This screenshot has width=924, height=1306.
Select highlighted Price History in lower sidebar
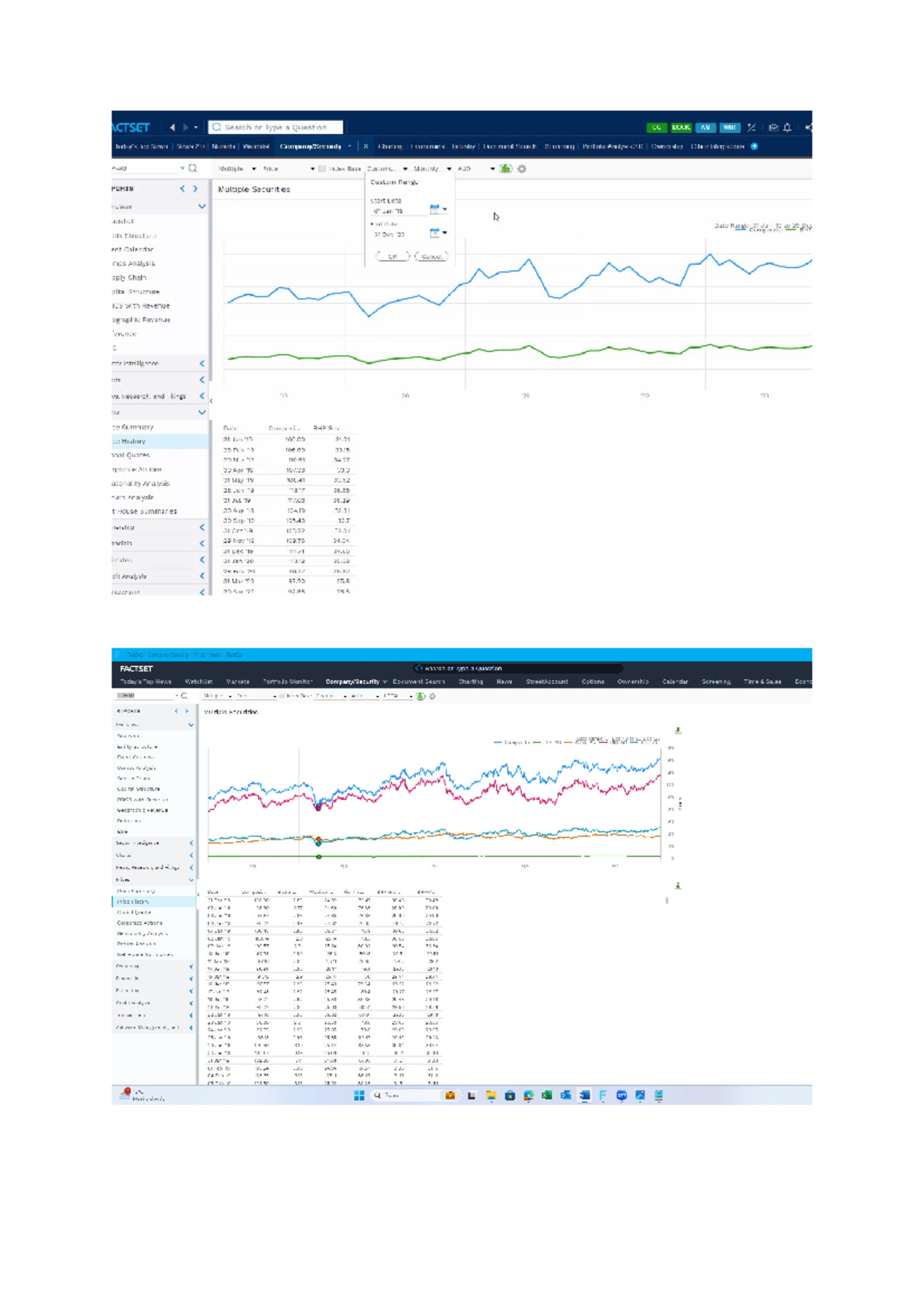tap(154, 901)
